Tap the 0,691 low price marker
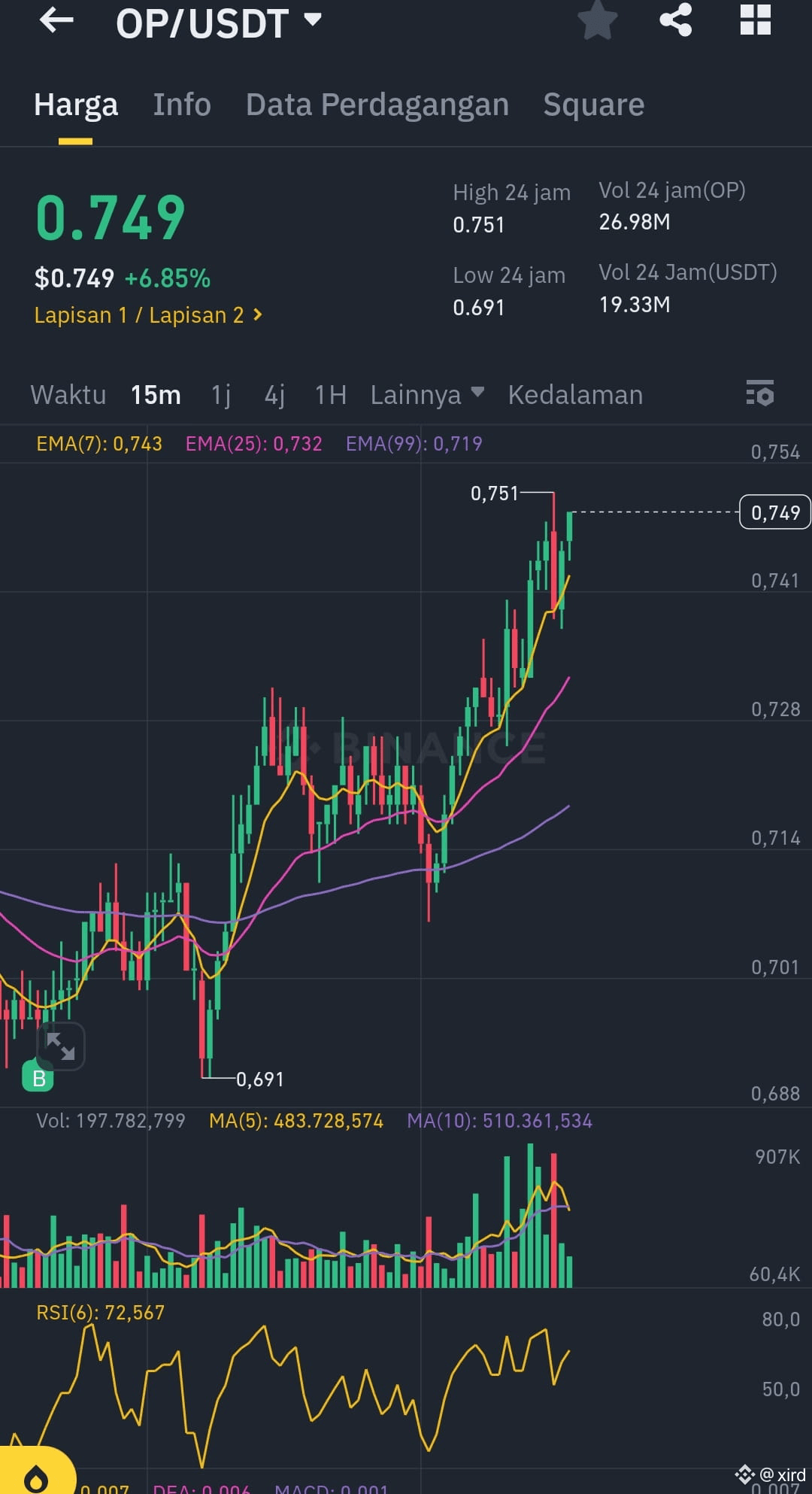The height and width of the screenshot is (1494, 812). pos(260,1080)
